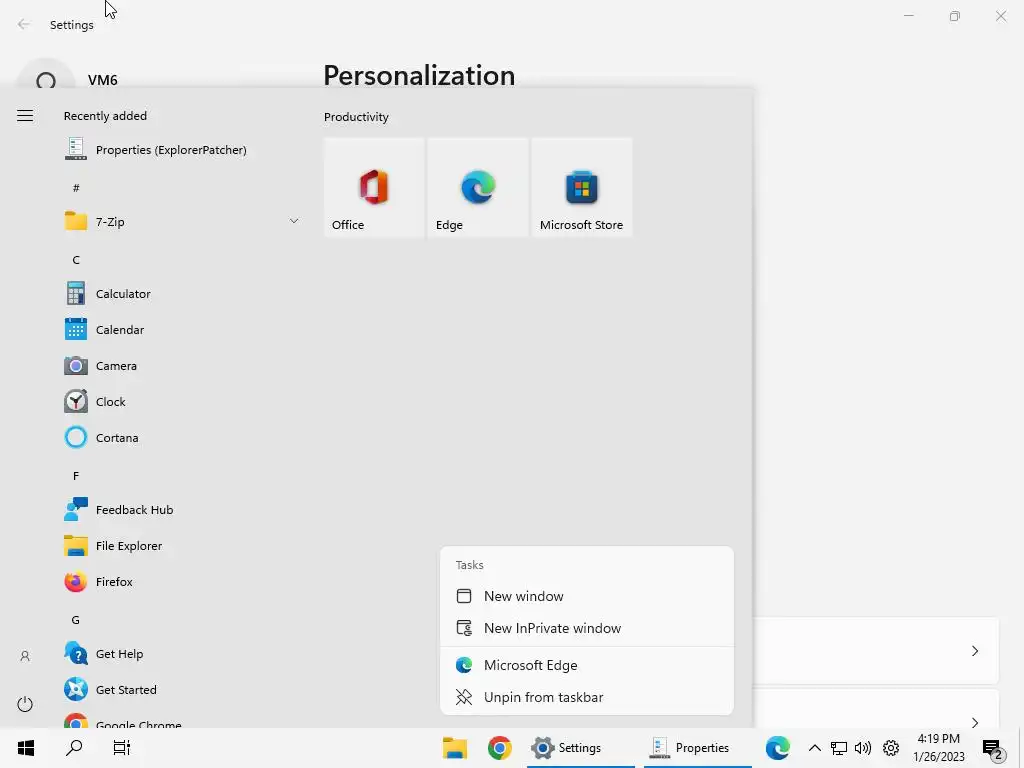Click the Edge tile in Productivity
The image size is (1024, 768).
point(478,187)
